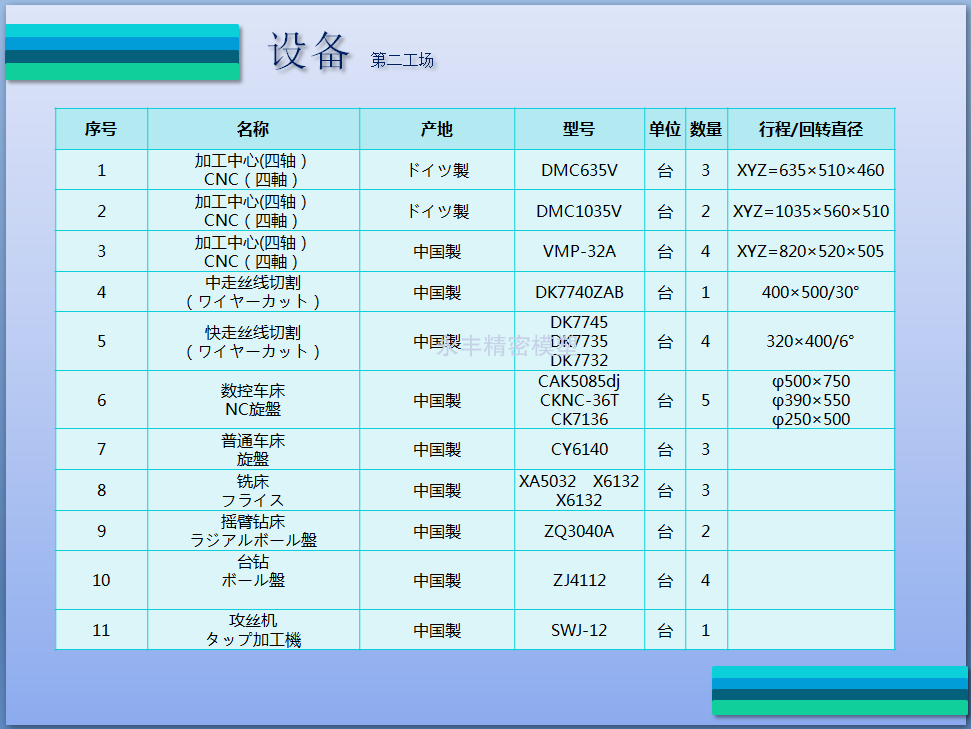Select the ドイツ製 origin cell in row 2
The width and height of the screenshot is (971, 729).
(x=435, y=210)
